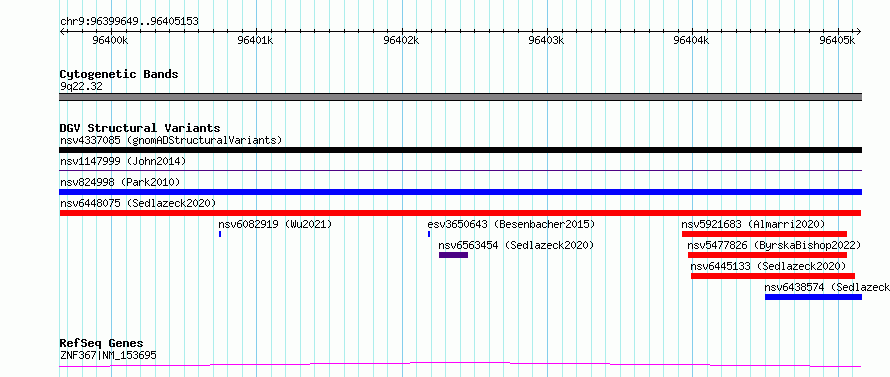
Task: Select the nsv1147999 (John2014) thin purple line
Action: [460, 170]
